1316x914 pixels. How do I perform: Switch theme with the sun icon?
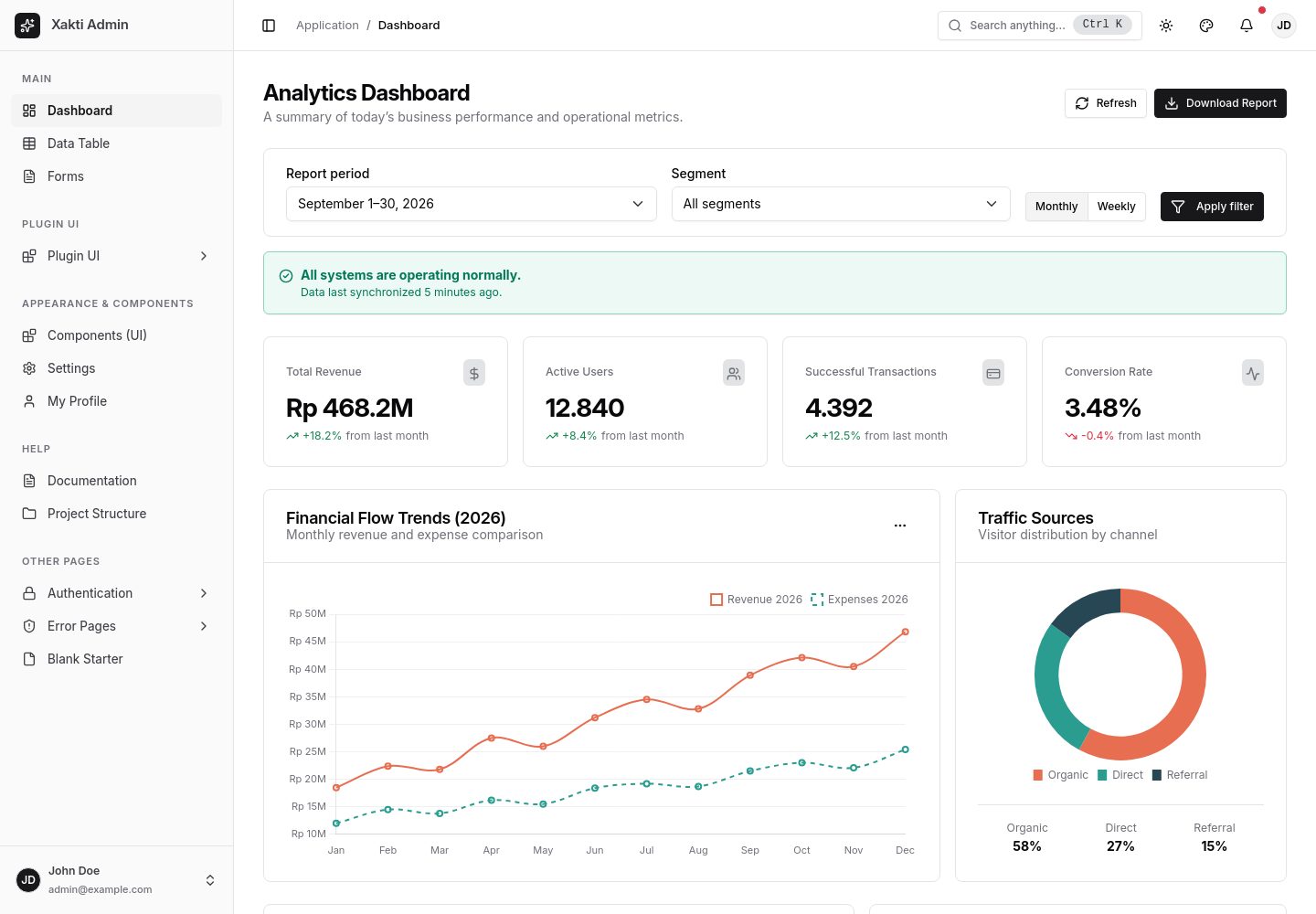1166,26
